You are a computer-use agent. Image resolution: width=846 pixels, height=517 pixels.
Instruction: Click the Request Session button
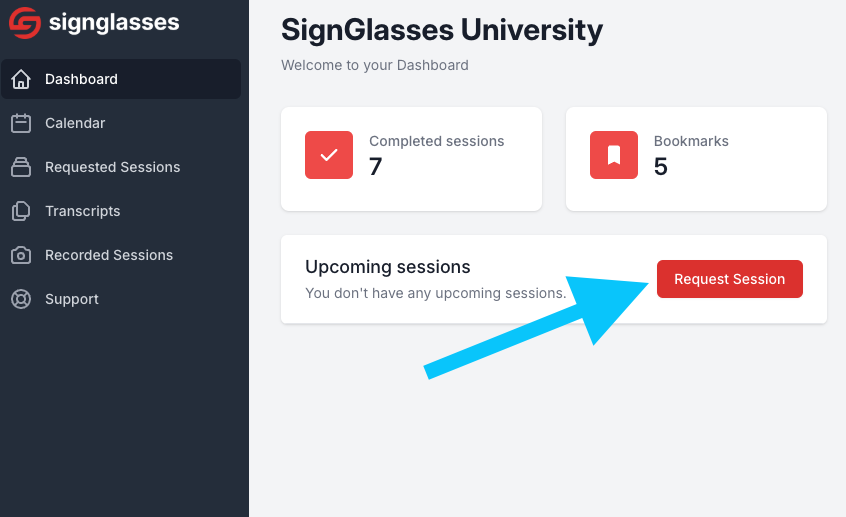click(729, 279)
